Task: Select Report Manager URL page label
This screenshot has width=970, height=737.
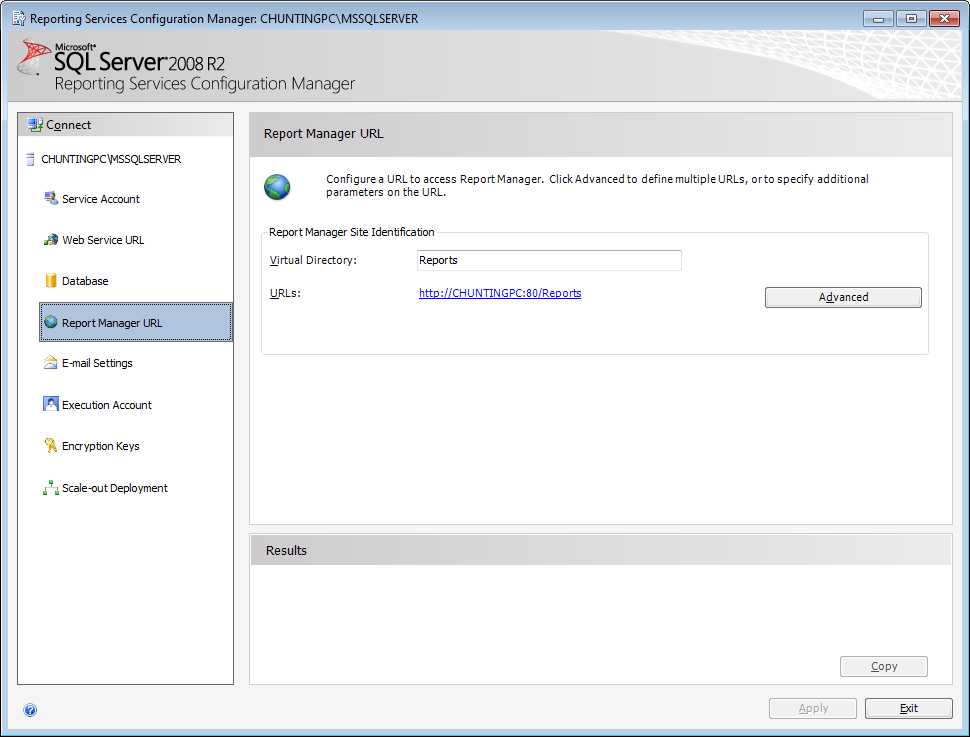Action: coord(112,323)
